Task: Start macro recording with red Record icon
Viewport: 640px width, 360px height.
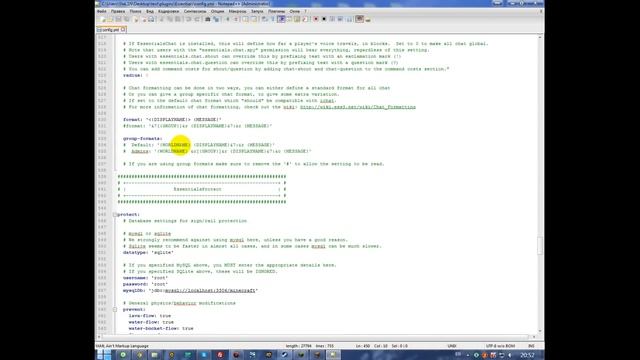Action: click(x=316, y=19)
